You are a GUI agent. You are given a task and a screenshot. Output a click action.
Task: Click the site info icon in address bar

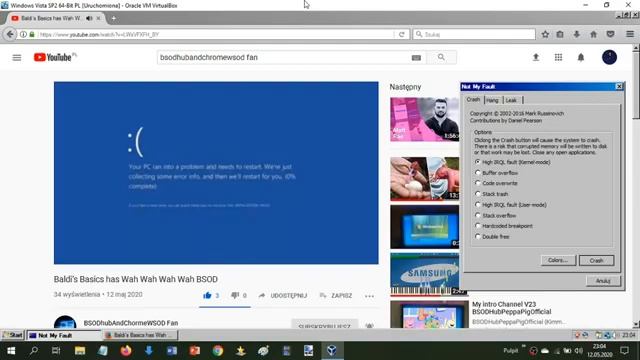[23, 34]
